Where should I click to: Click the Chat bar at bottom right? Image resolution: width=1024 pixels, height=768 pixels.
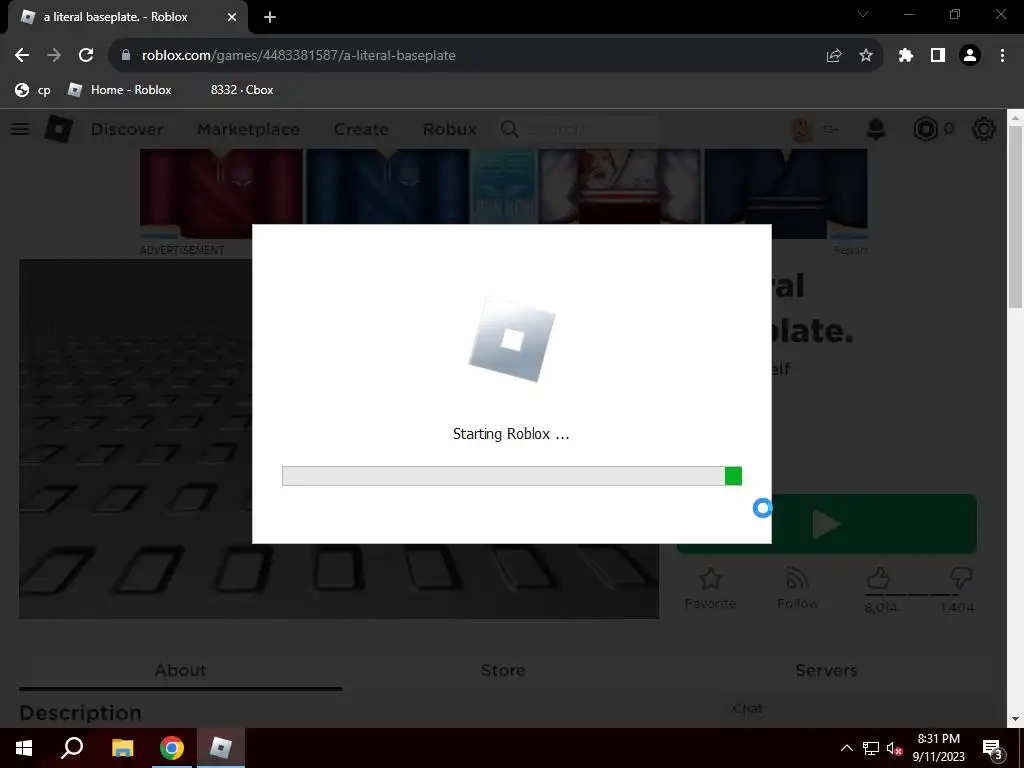[x=856, y=709]
